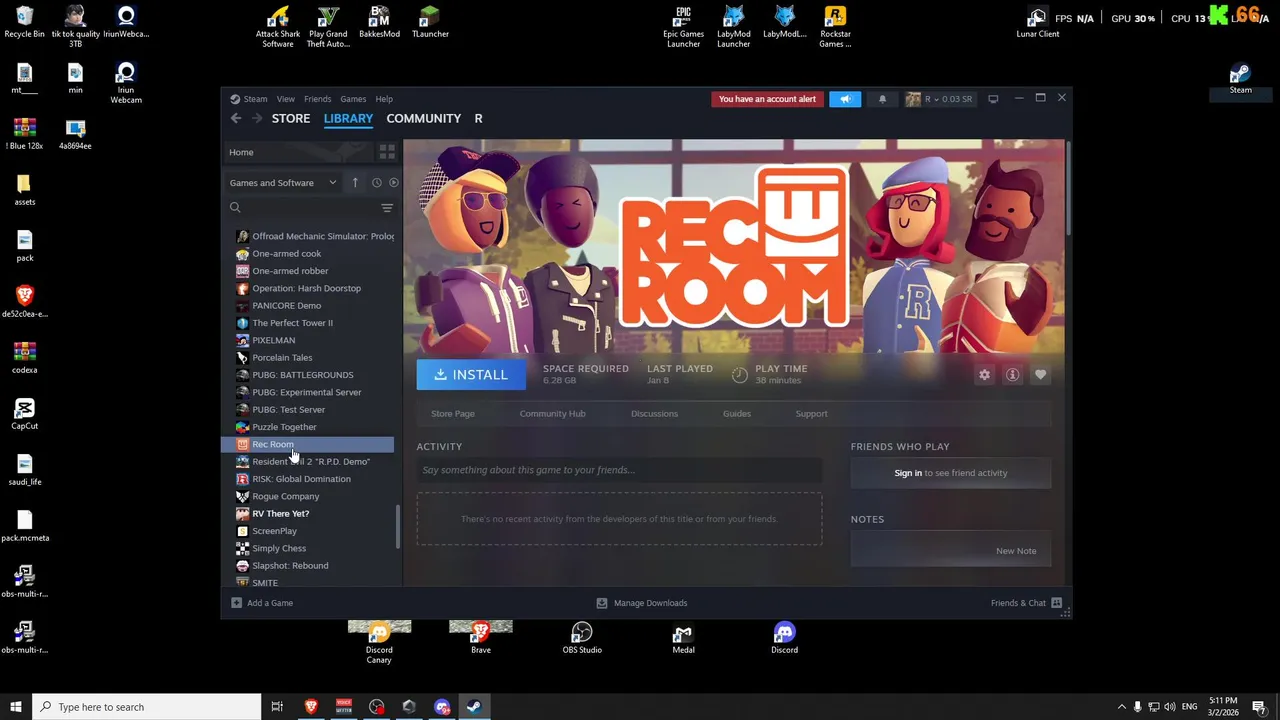Image resolution: width=1280 pixels, height=720 pixels.
Task: Show recent games clock filter
Action: pyautogui.click(x=376, y=182)
